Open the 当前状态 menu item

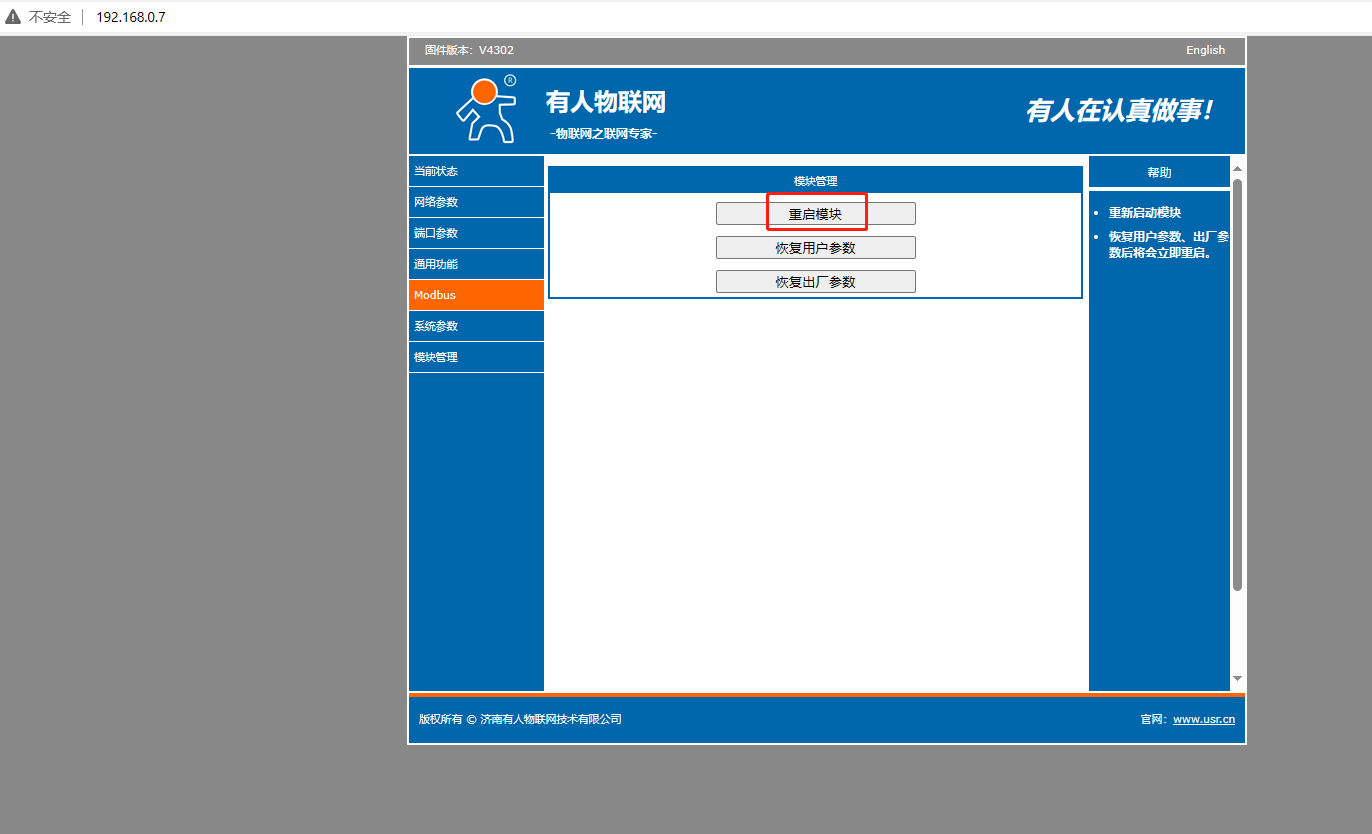pyautogui.click(x=476, y=171)
